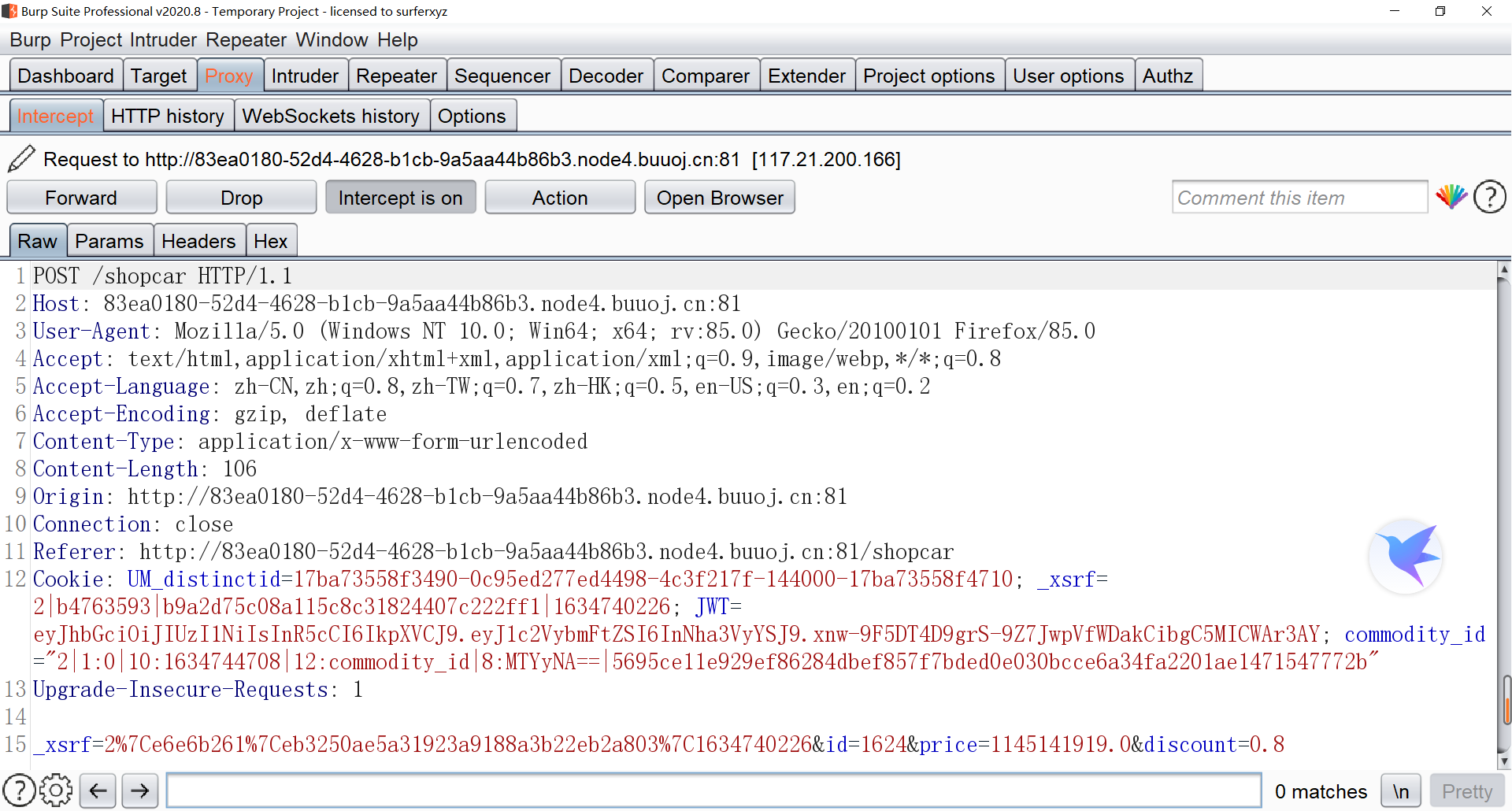Go to next search match arrow
Image resolution: width=1512 pixels, height=811 pixels.
[x=140, y=791]
